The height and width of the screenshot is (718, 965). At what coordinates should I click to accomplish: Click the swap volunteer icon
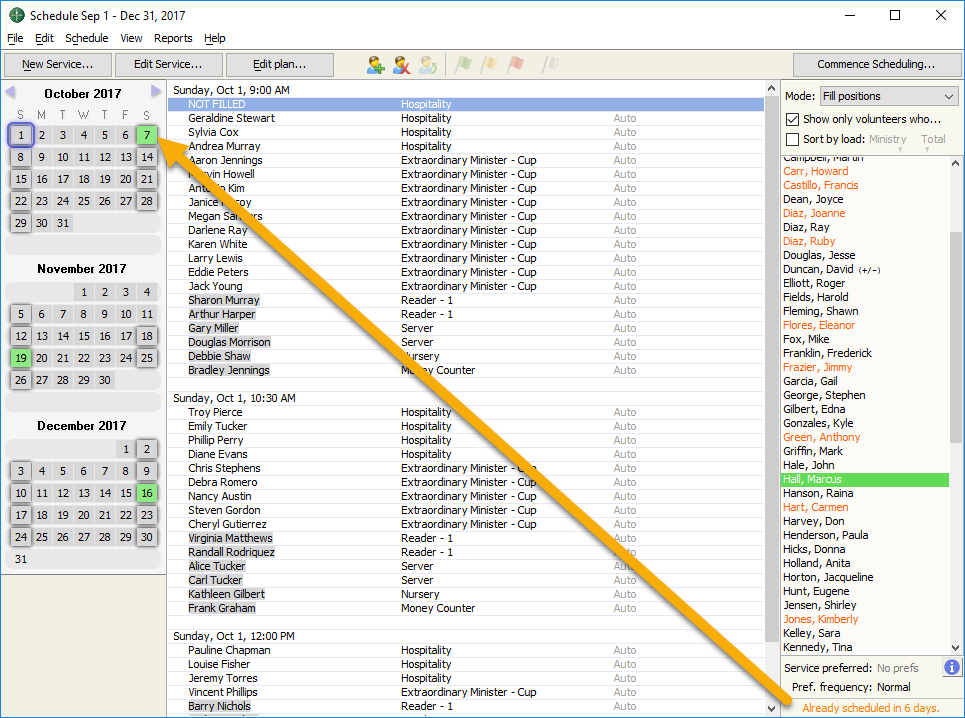[x=428, y=65]
